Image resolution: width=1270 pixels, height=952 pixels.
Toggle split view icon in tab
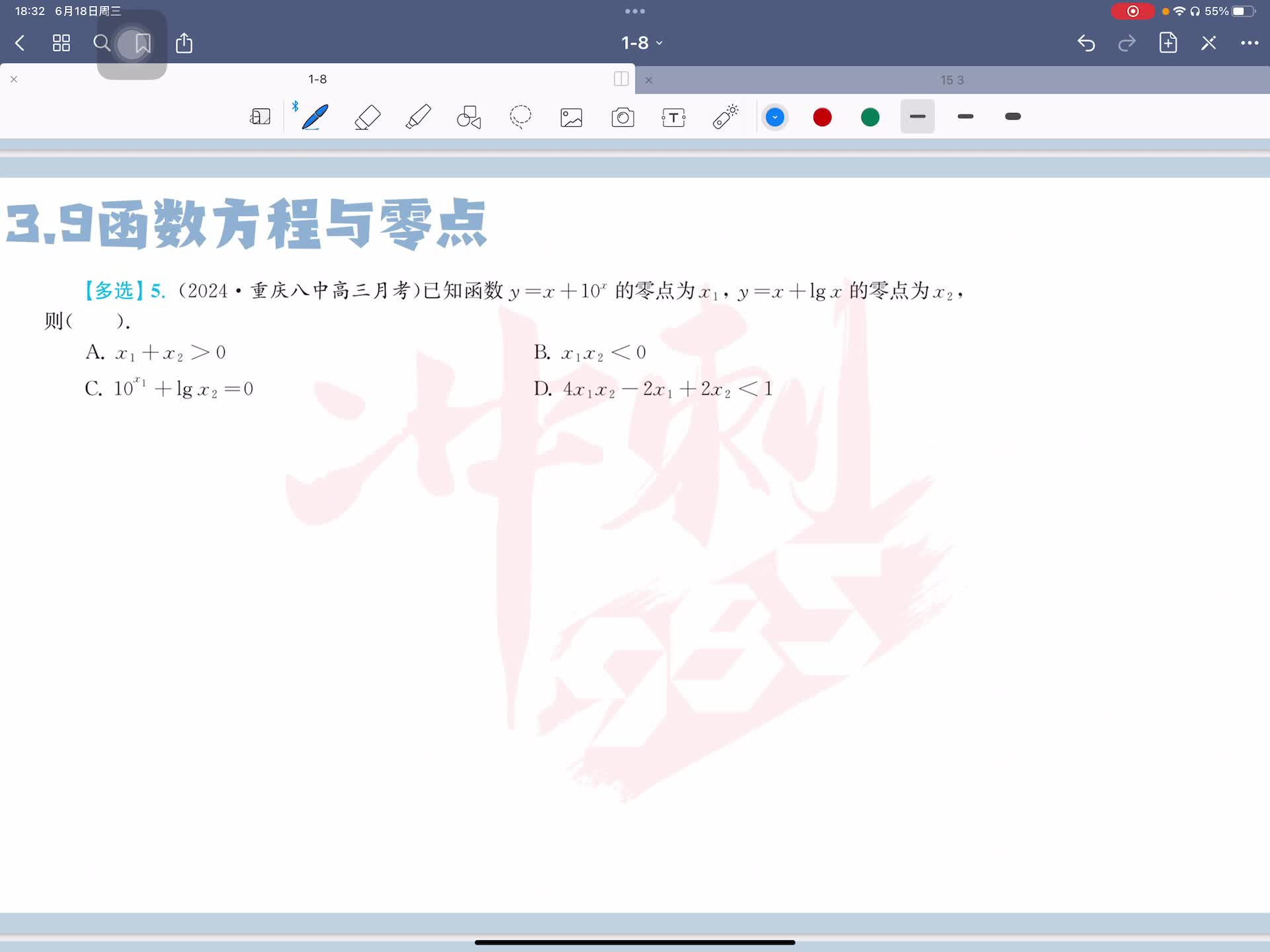point(621,79)
